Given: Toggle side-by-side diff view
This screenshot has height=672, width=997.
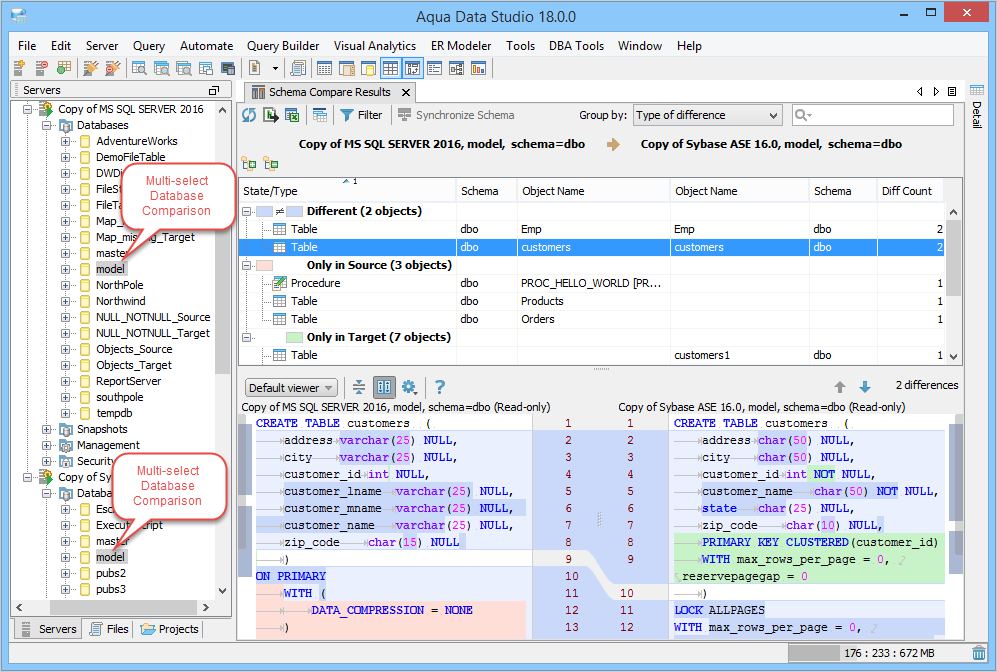Looking at the screenshot, I should pos(384,387).
